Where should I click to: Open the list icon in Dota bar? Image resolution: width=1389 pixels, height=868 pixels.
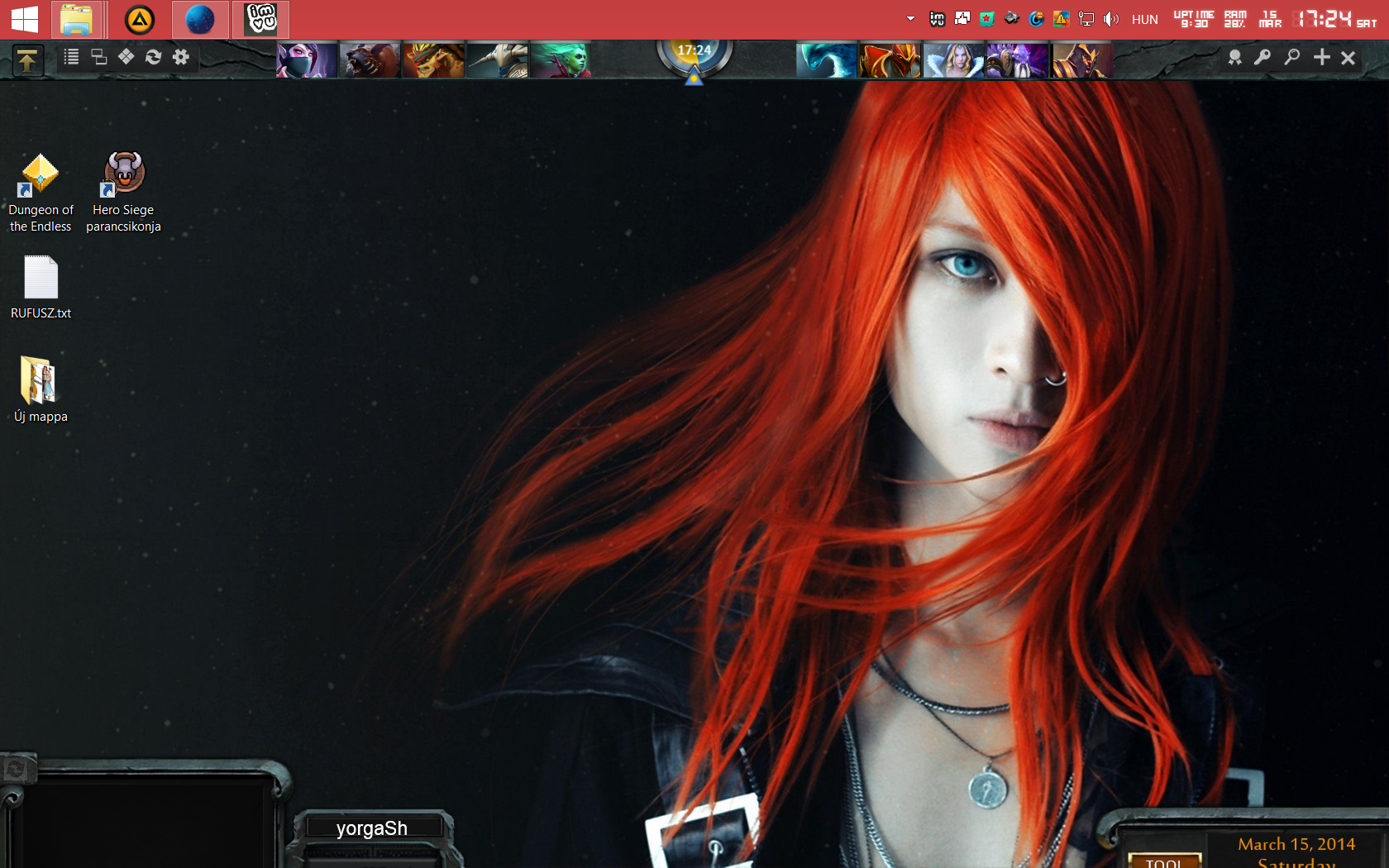tap(72, 57)
